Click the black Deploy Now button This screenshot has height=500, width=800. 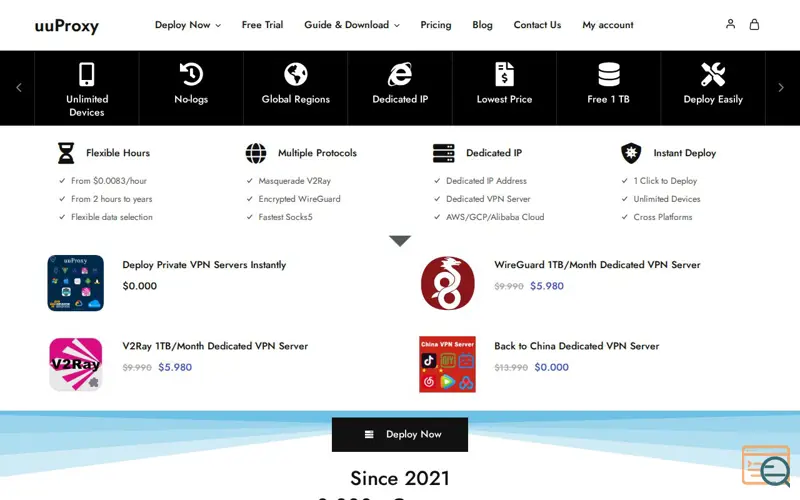(x=400, y=434)
